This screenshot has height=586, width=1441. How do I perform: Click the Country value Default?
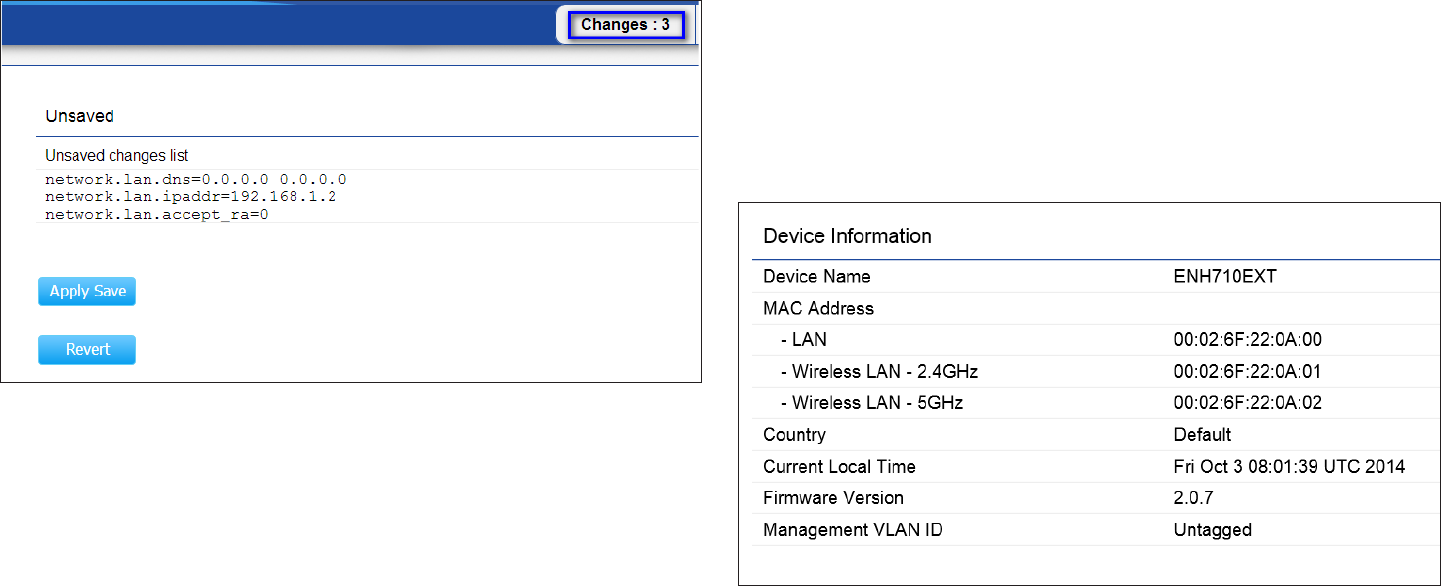[1202, 435]
